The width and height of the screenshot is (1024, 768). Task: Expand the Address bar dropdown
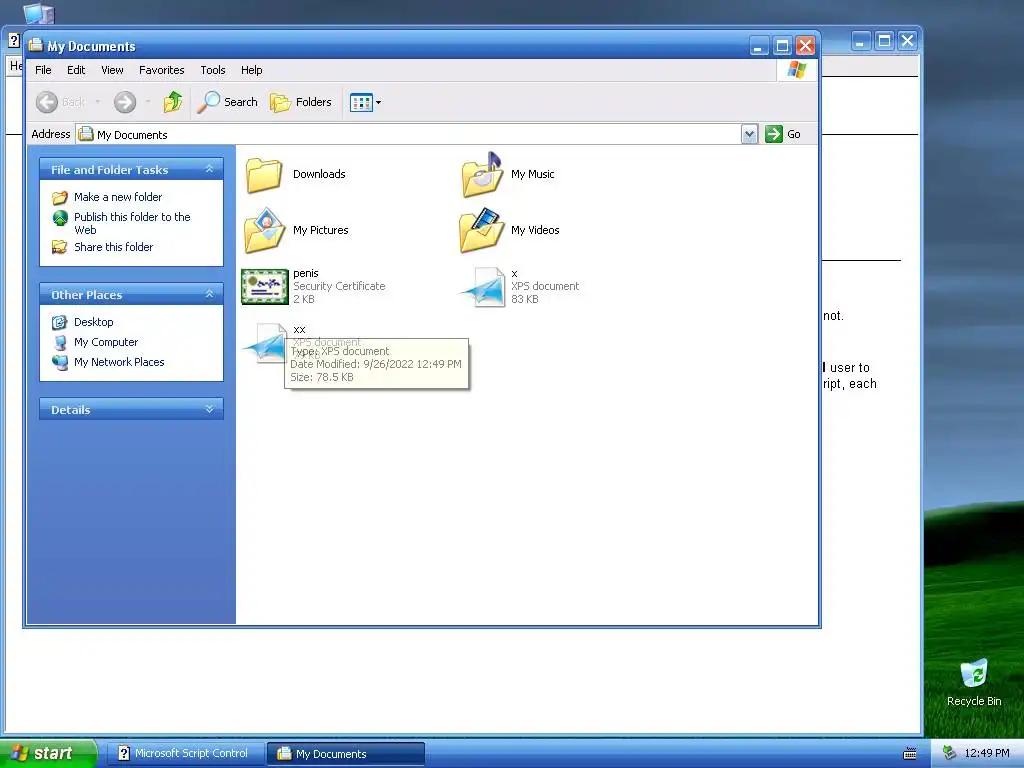point(749,134)
